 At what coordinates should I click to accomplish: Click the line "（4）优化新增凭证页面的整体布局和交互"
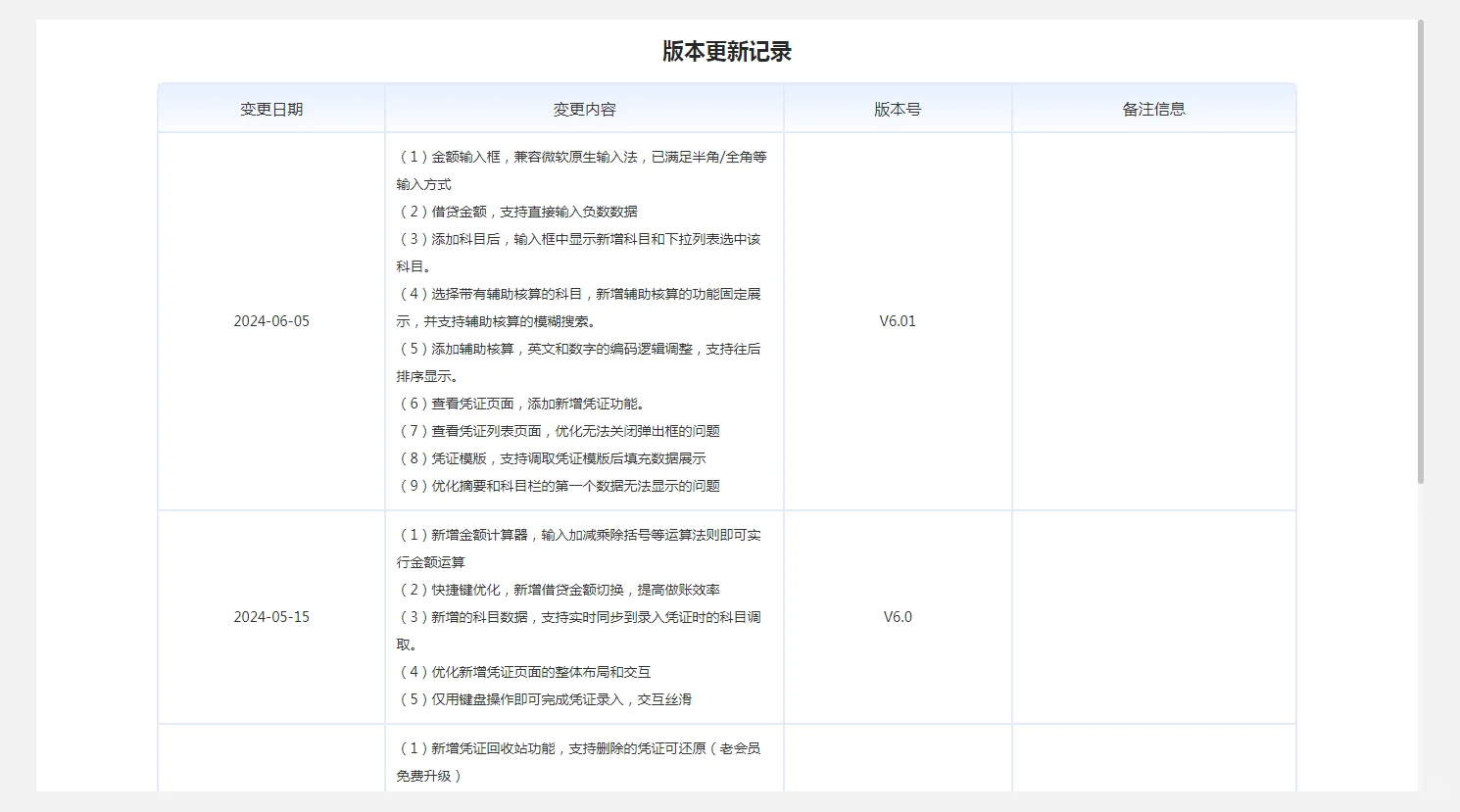pos(524,672)
